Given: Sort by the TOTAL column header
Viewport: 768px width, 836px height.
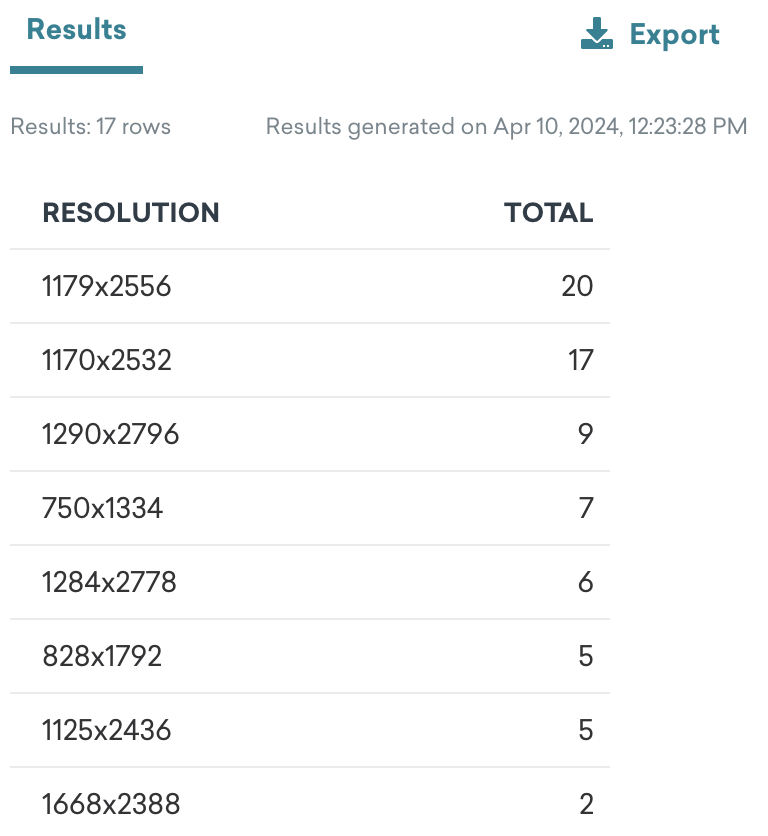Looking at the screenshot, I should pyautogui.click(x=549, y=212).
